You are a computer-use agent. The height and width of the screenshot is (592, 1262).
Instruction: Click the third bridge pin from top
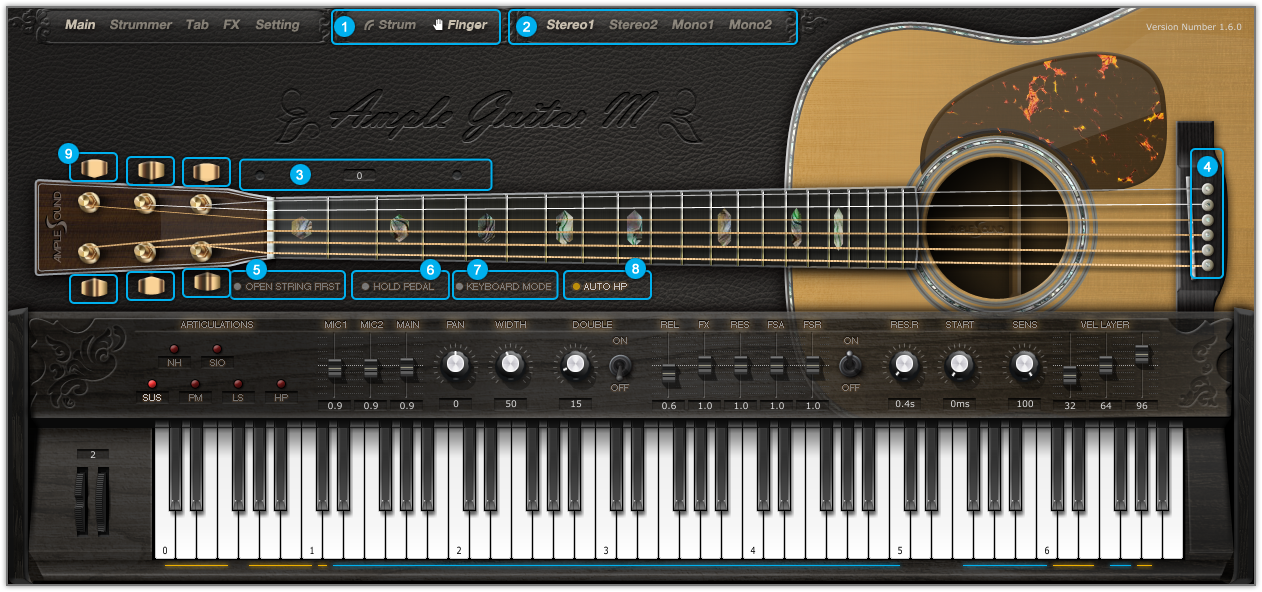[1207, 219]
